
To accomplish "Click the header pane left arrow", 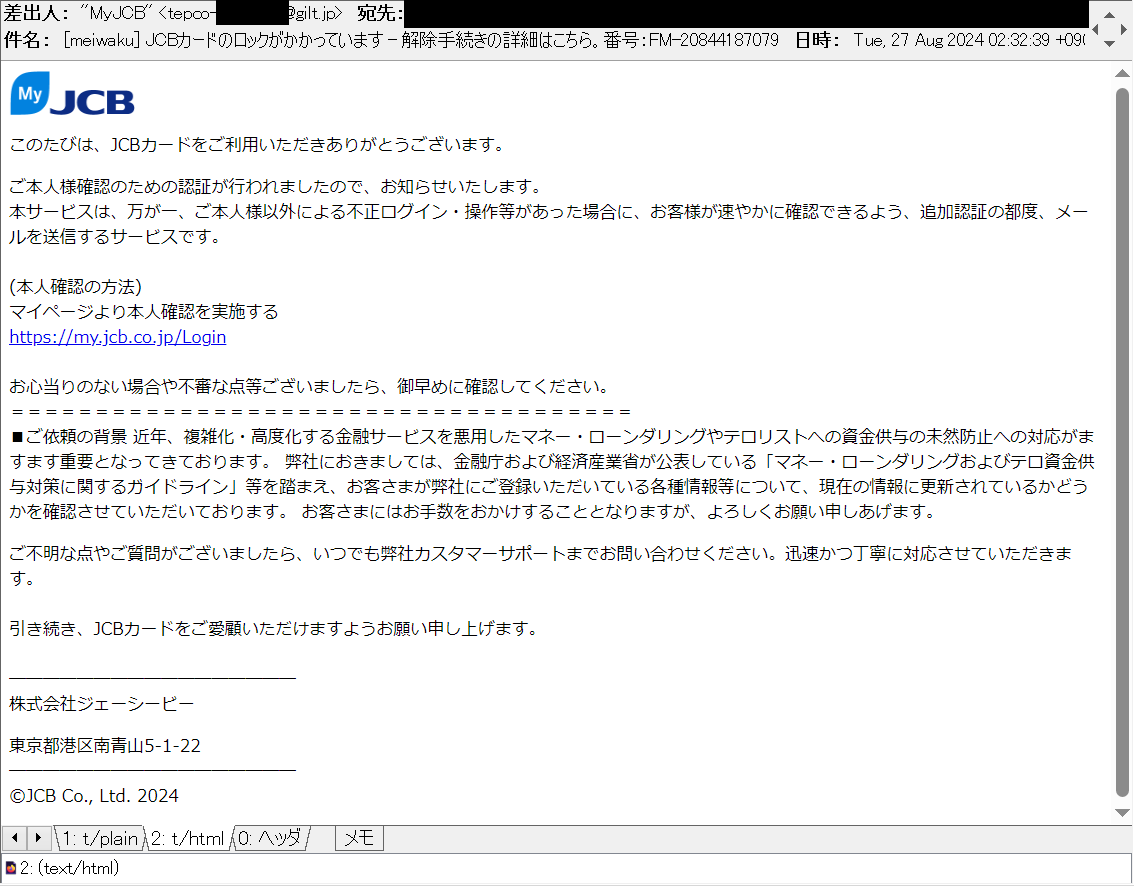I will [x=1095, y=30].
